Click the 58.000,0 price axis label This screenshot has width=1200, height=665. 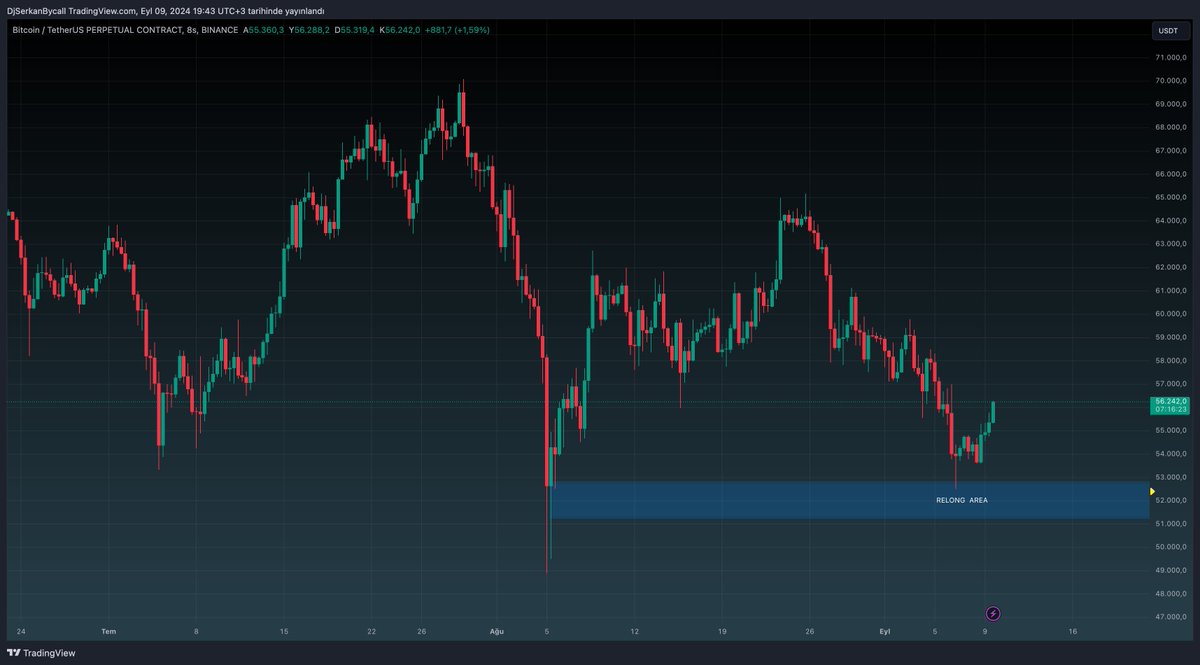[x=1169, y=361]
